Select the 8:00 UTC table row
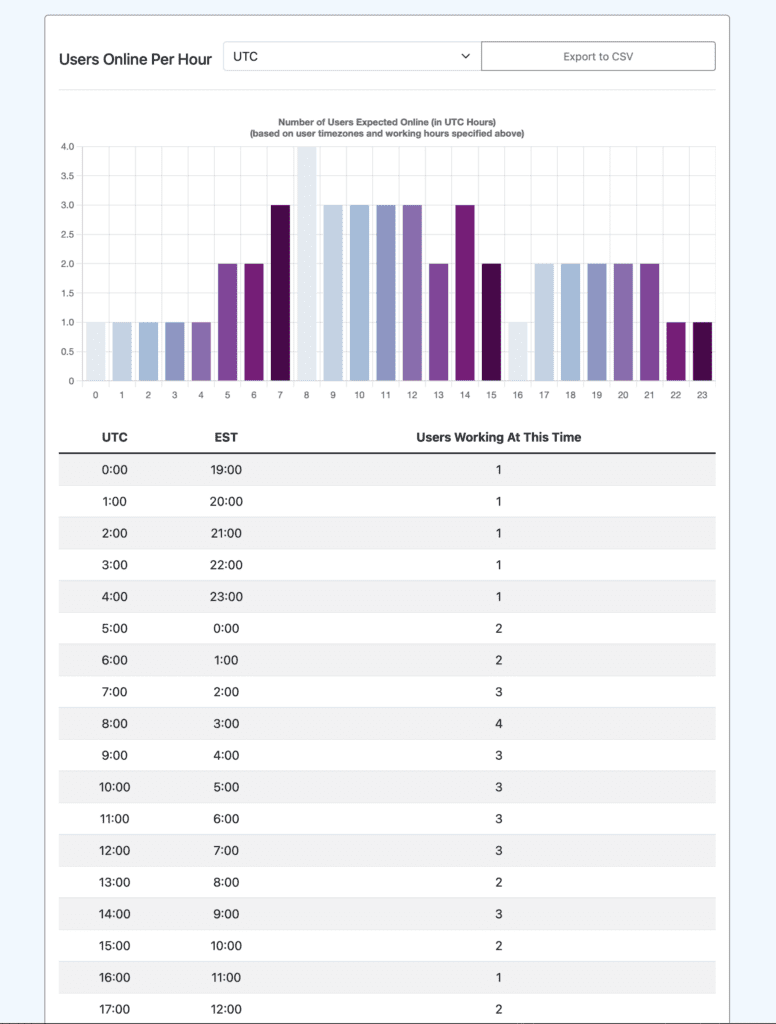The image size is (776, 1024). point(387,723)
